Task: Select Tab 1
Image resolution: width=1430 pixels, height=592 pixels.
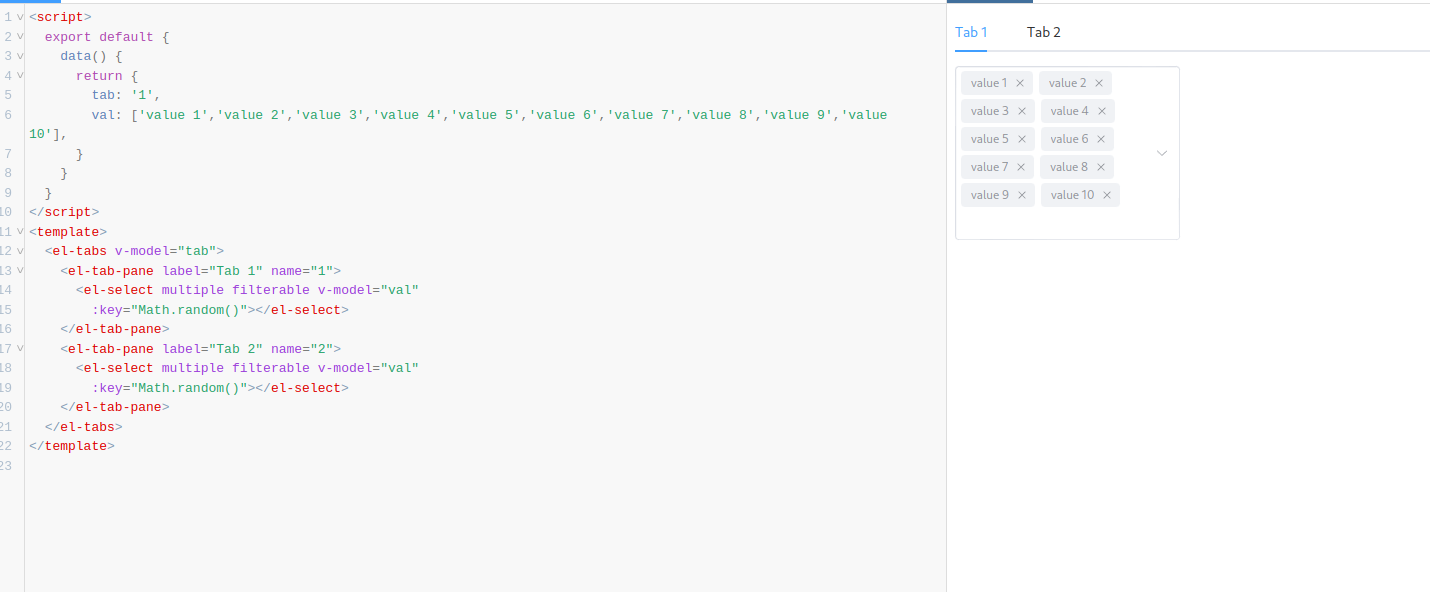Action: [970, 32]
